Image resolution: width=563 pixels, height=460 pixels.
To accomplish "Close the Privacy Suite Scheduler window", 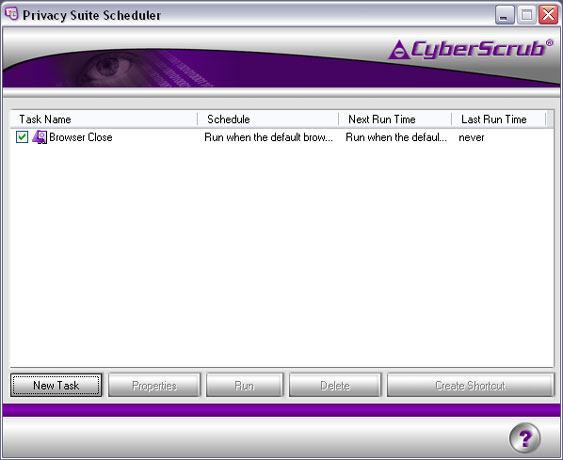I will pos(548,15).
